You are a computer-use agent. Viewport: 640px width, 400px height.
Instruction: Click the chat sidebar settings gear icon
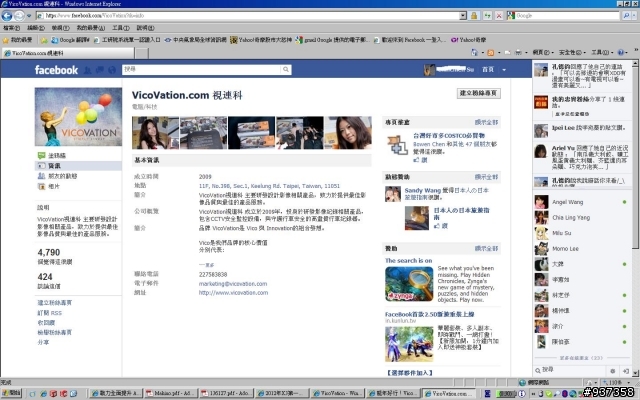coord(612,371)
